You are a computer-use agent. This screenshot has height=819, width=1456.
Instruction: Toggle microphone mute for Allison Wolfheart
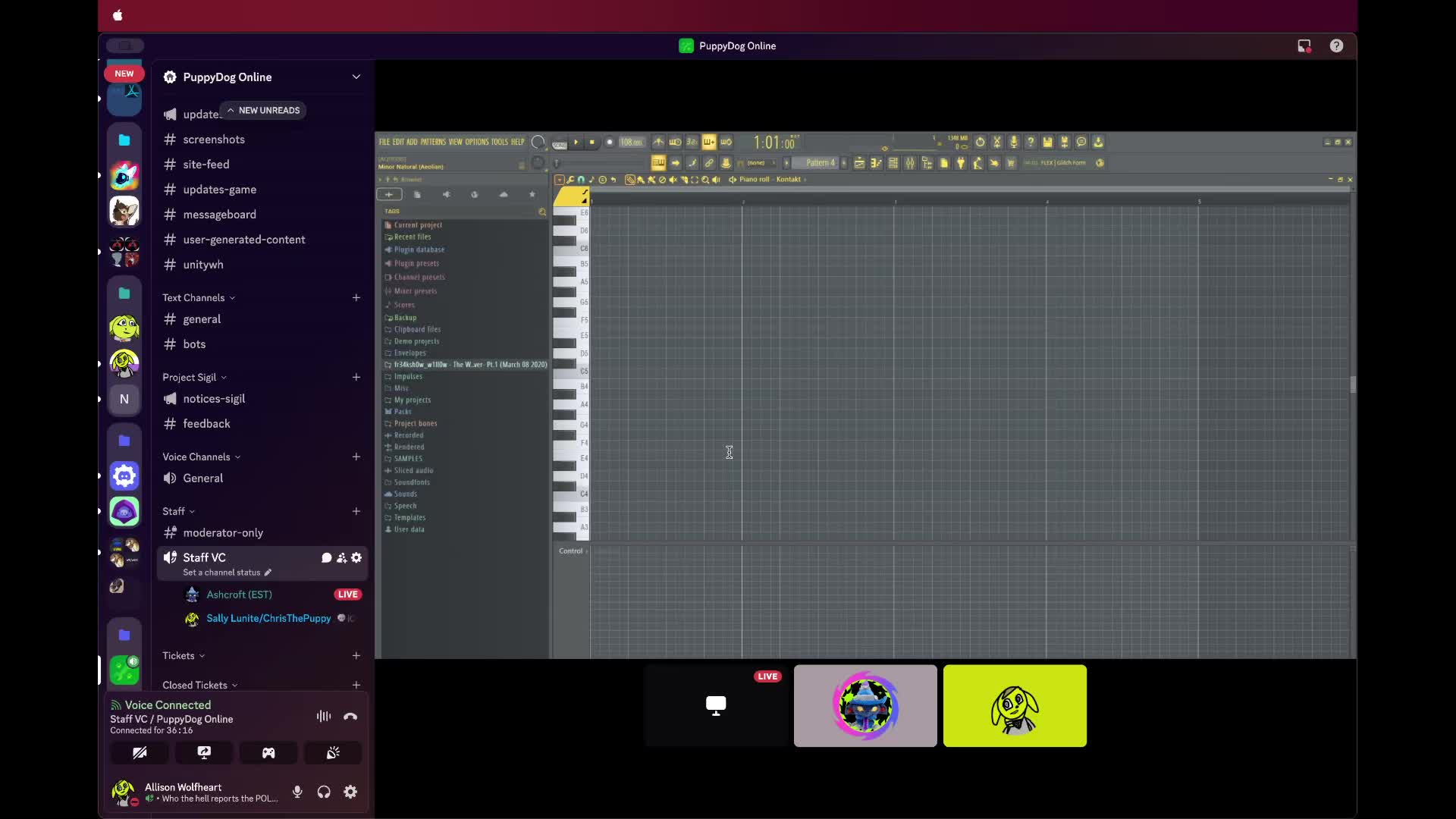tap(297, 792)
